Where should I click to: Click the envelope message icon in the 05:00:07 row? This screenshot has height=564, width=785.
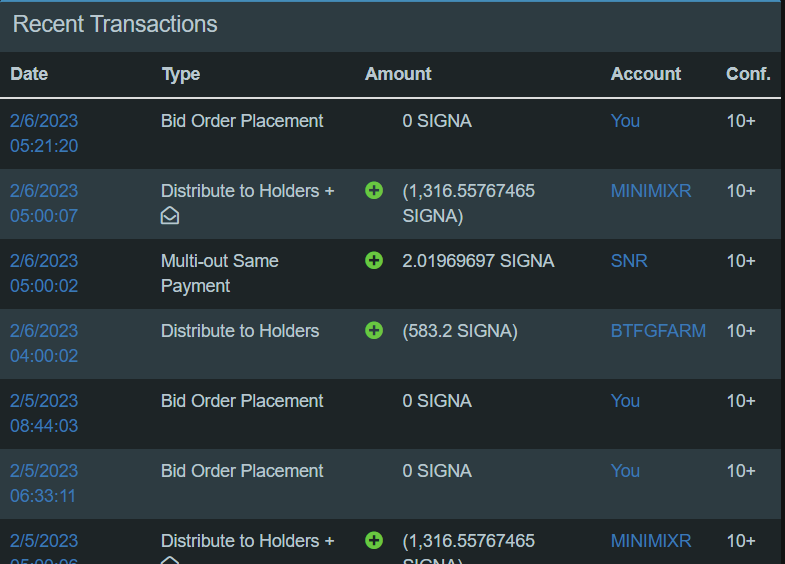(170, 216)
